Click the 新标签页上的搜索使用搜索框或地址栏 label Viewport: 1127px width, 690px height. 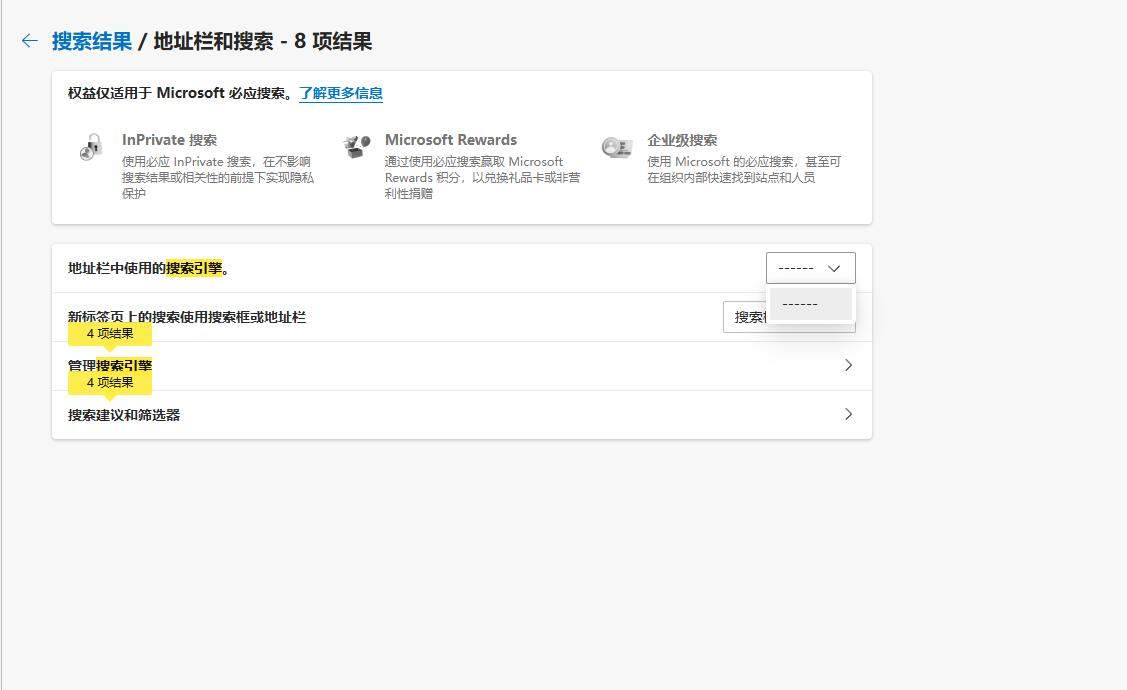pos(187,317)
